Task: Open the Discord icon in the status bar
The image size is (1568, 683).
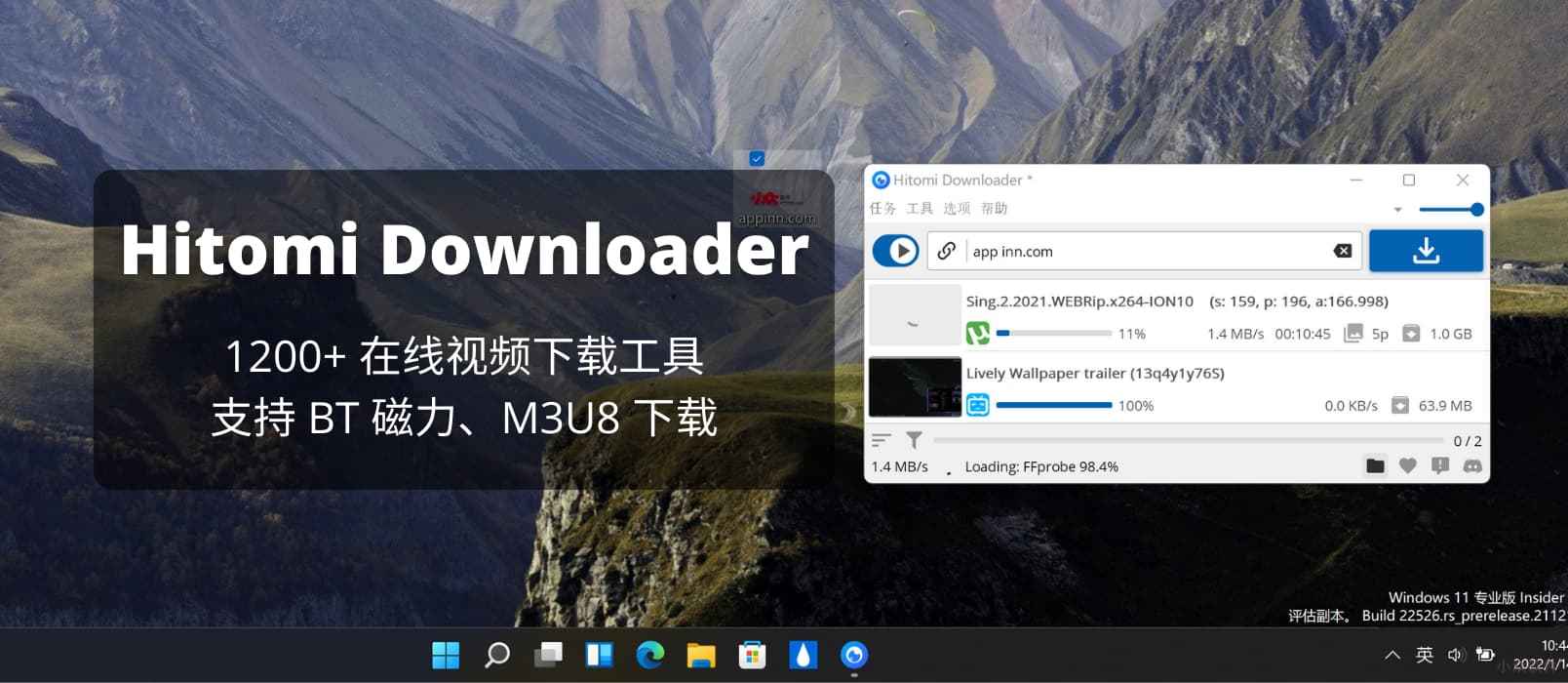Action: [1472, 466]
